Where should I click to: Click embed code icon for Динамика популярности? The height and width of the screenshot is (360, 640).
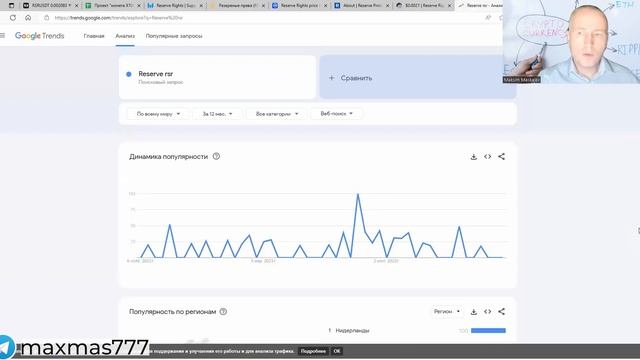point(487,157)
